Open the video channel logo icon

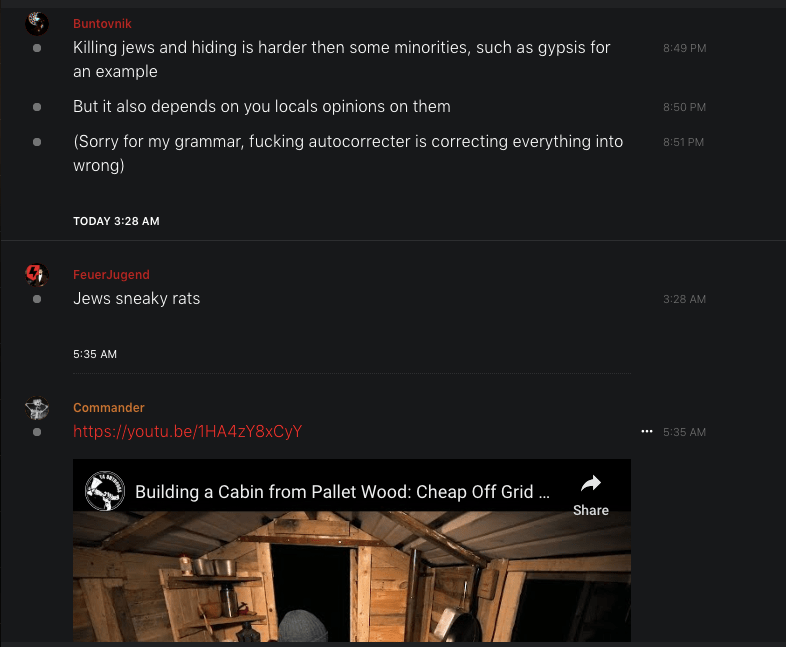coord(105,491)
